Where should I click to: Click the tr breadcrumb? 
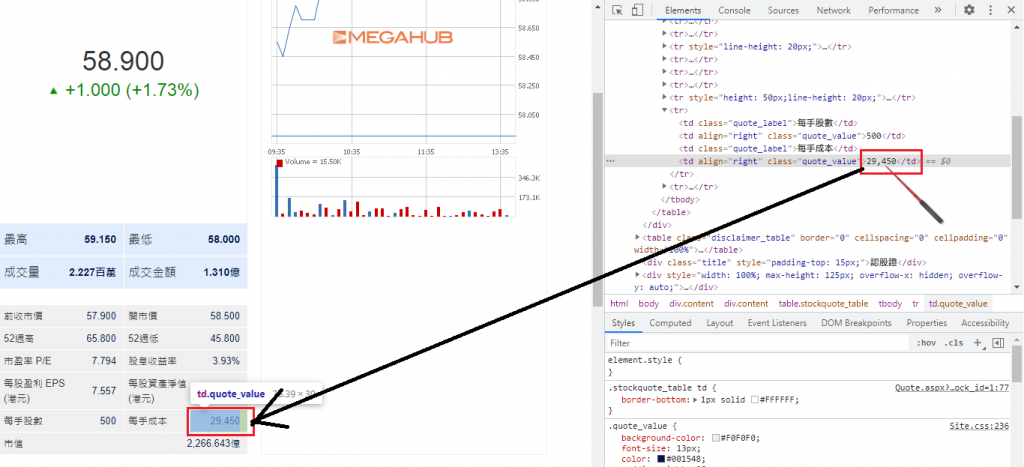(x=915, y=304)
